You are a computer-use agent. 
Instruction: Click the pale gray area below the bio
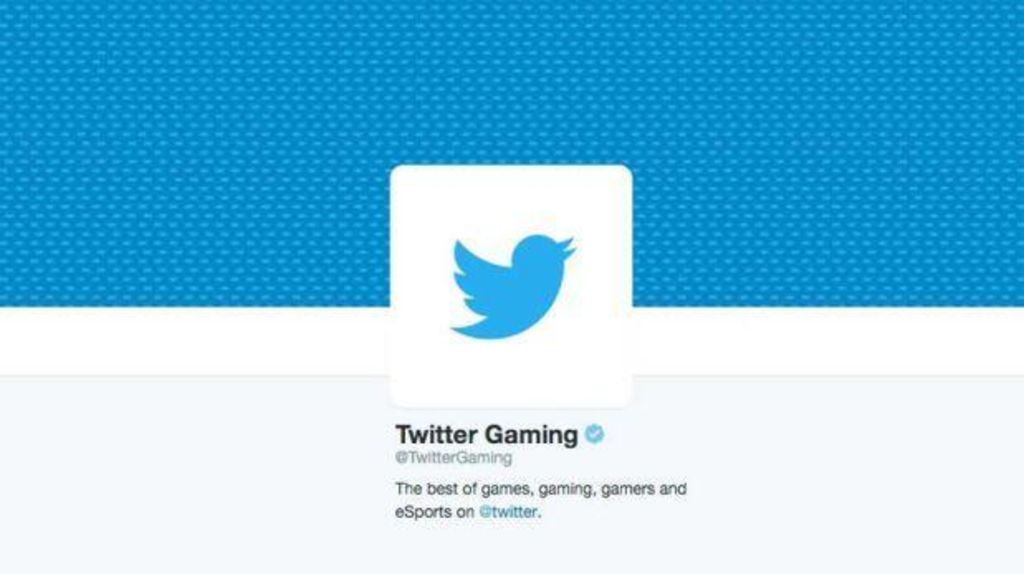[512, 549]
